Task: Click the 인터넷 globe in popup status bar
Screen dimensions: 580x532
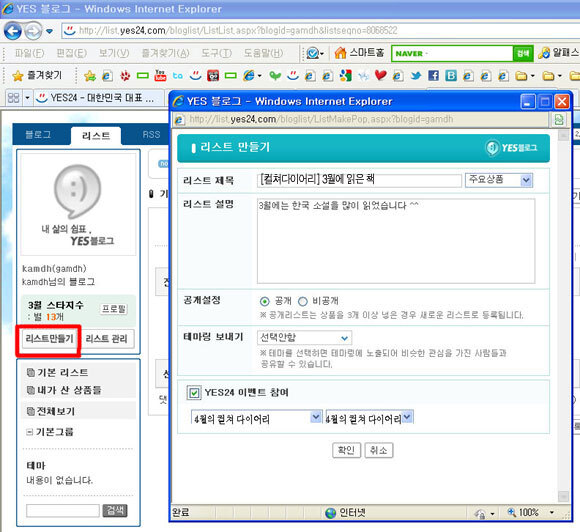Action: [x=330, y=513]
